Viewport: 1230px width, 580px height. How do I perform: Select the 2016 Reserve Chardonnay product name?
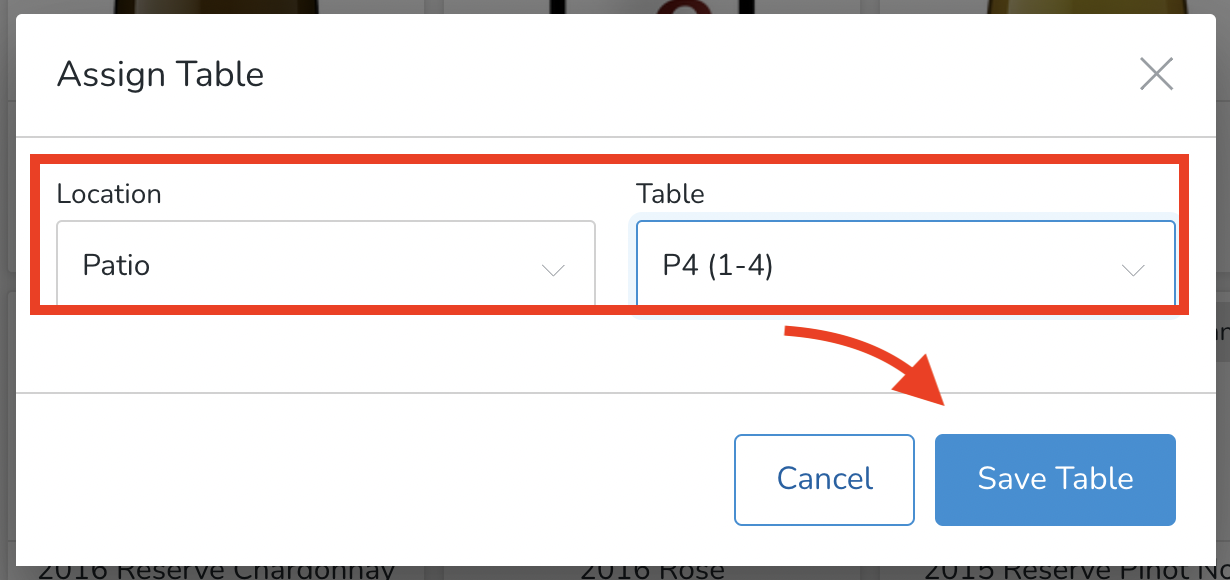(216, 571)
